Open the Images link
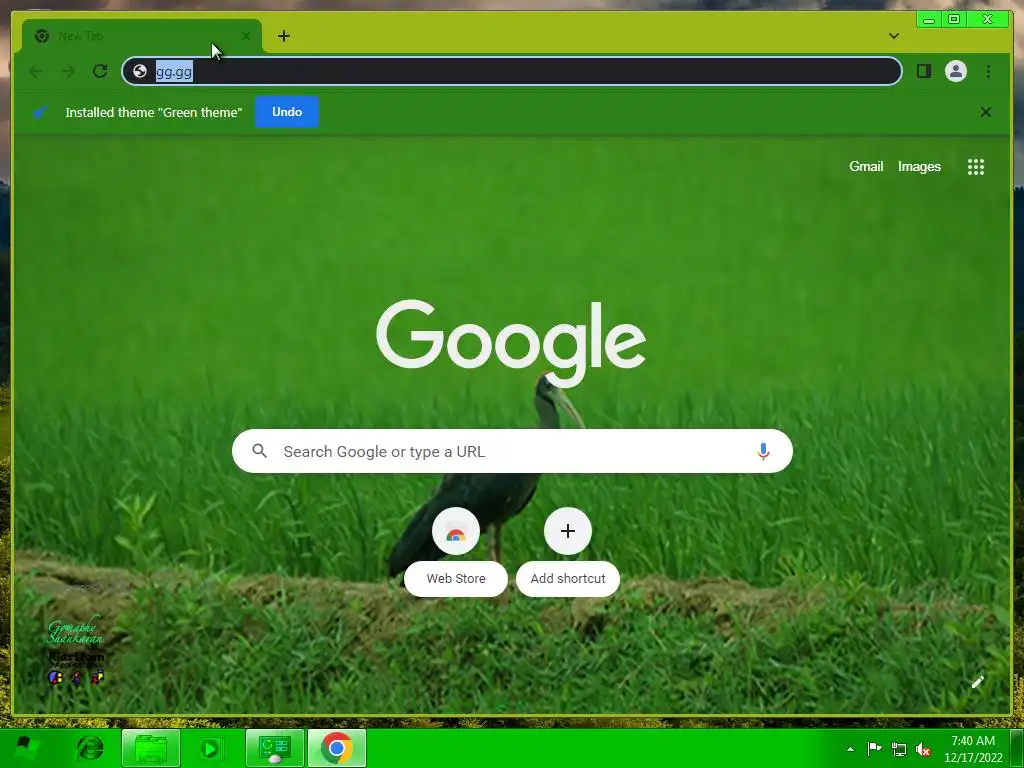The height and width of the screenshot is (768, 1024). [x=919, y=167]
